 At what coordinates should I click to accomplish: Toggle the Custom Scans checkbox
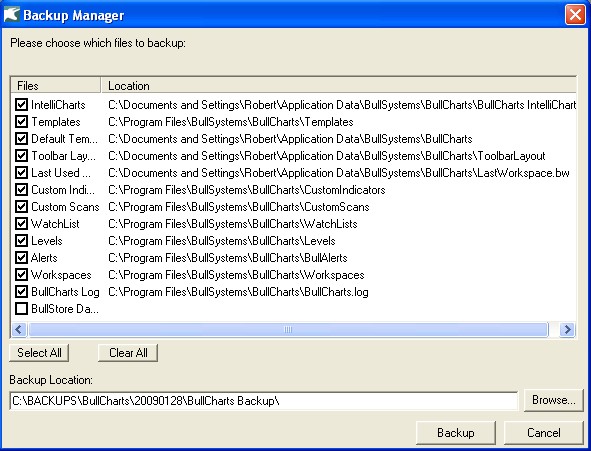tap(21, 206)
